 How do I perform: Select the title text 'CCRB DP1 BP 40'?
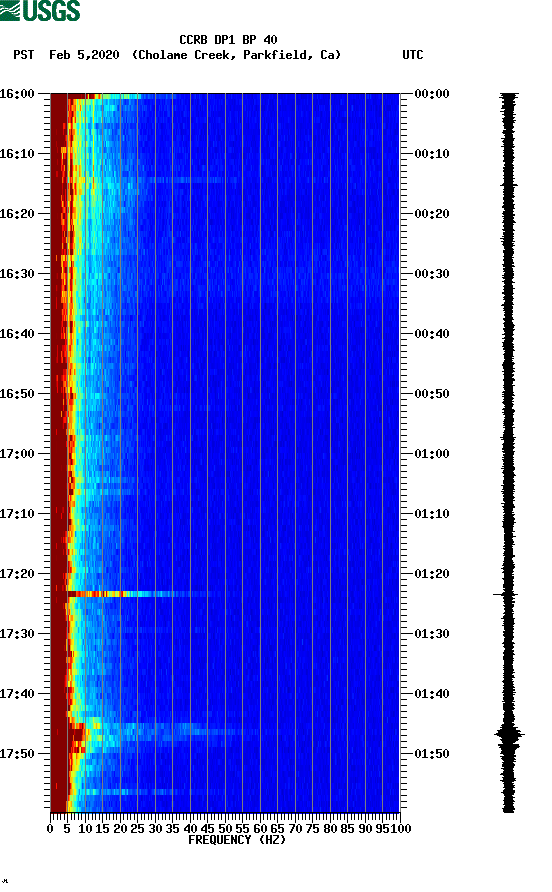[228, 40]
